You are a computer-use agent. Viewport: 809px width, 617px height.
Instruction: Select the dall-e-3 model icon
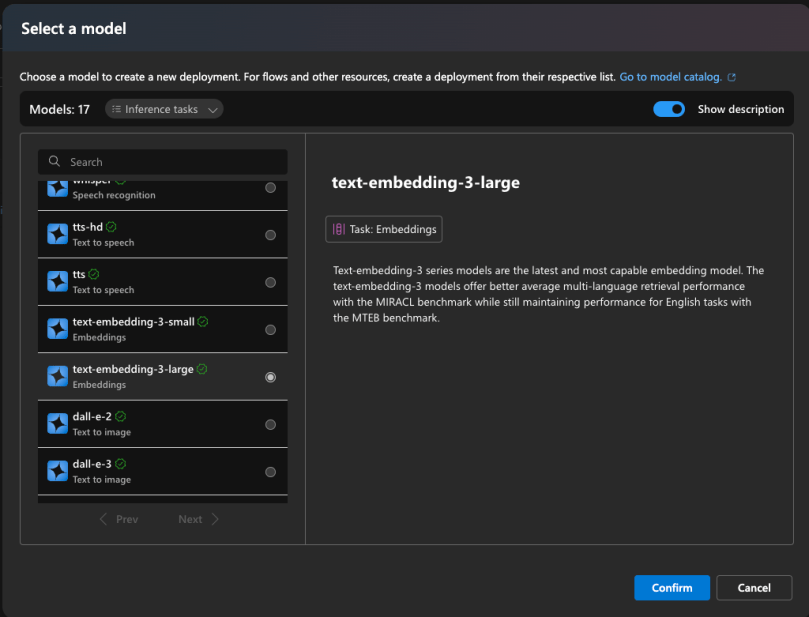pos(57,470)
